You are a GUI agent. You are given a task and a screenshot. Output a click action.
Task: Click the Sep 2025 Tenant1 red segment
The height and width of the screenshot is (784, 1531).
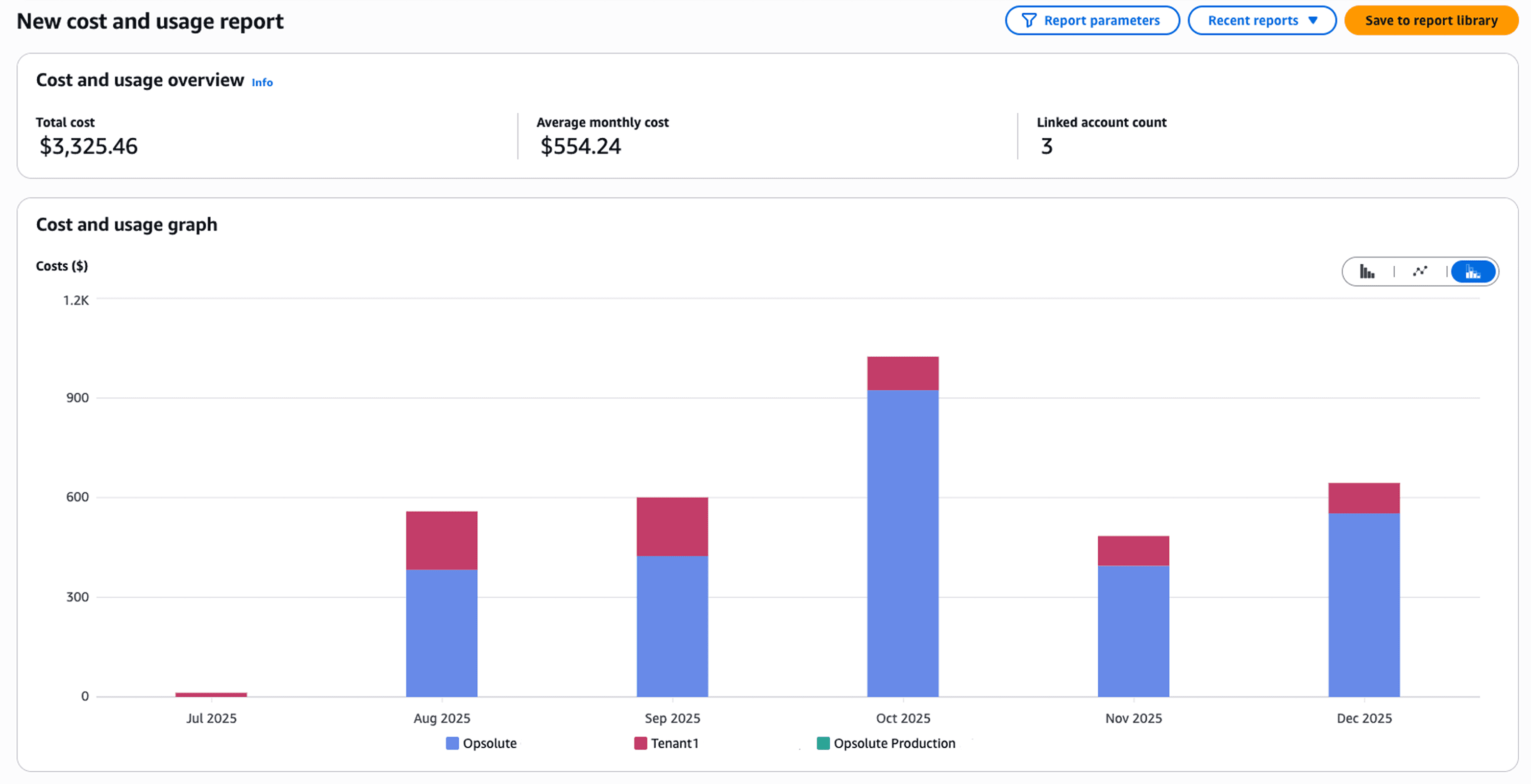[672, 526]
